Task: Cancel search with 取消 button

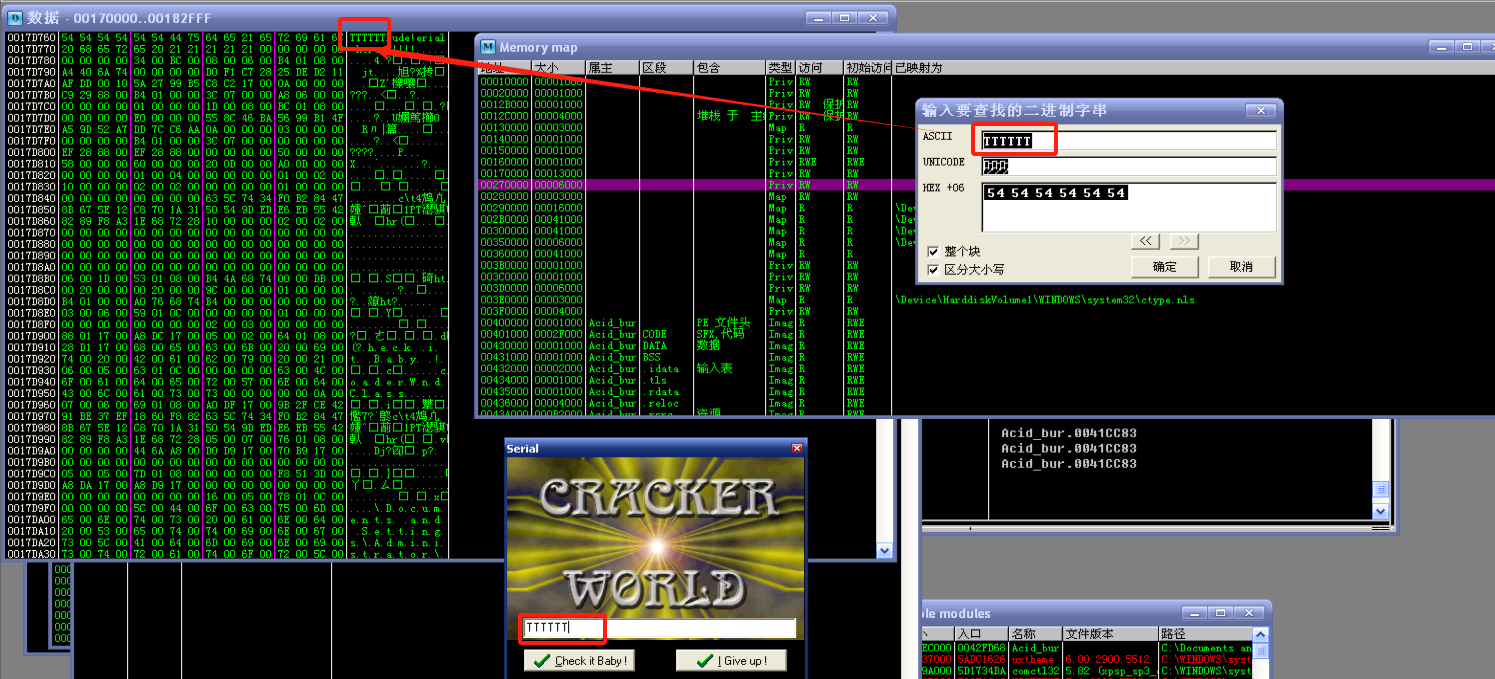Action: pyautogui.click(x=1241, y=267)
